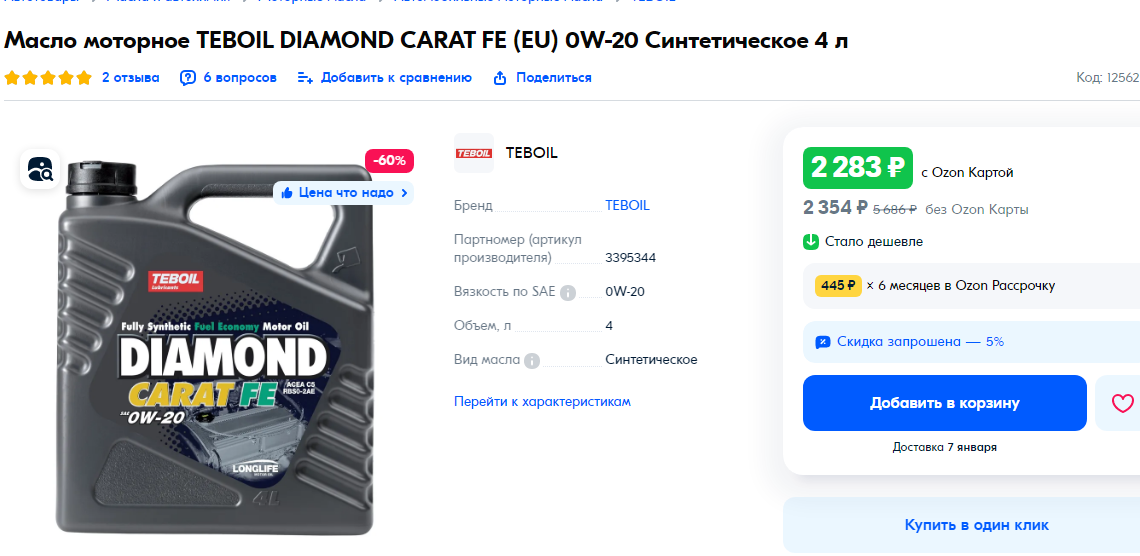
Task: Click the share icon
Action: tap(499, 78)
